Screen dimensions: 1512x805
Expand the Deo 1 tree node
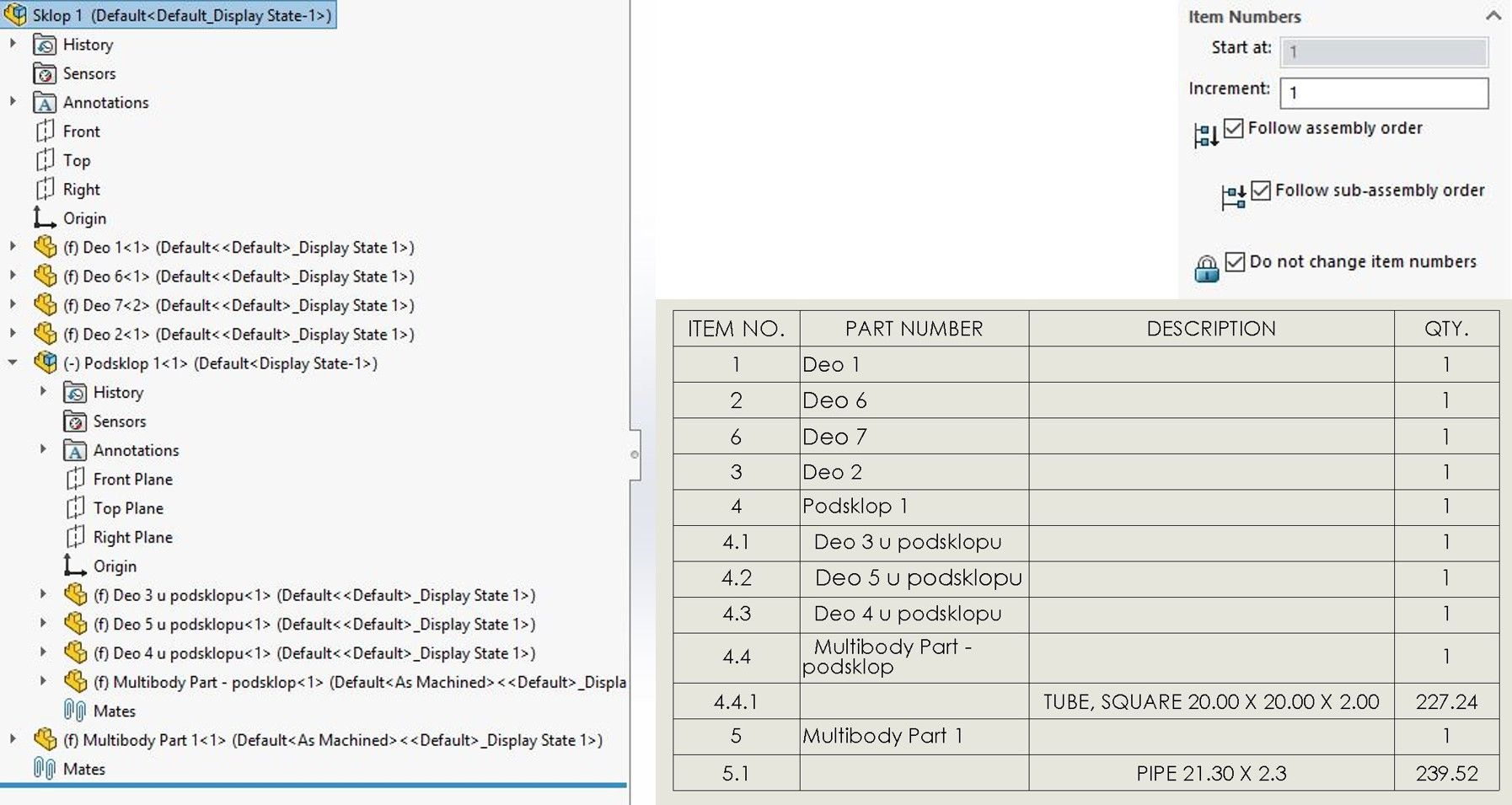point(12,247)
